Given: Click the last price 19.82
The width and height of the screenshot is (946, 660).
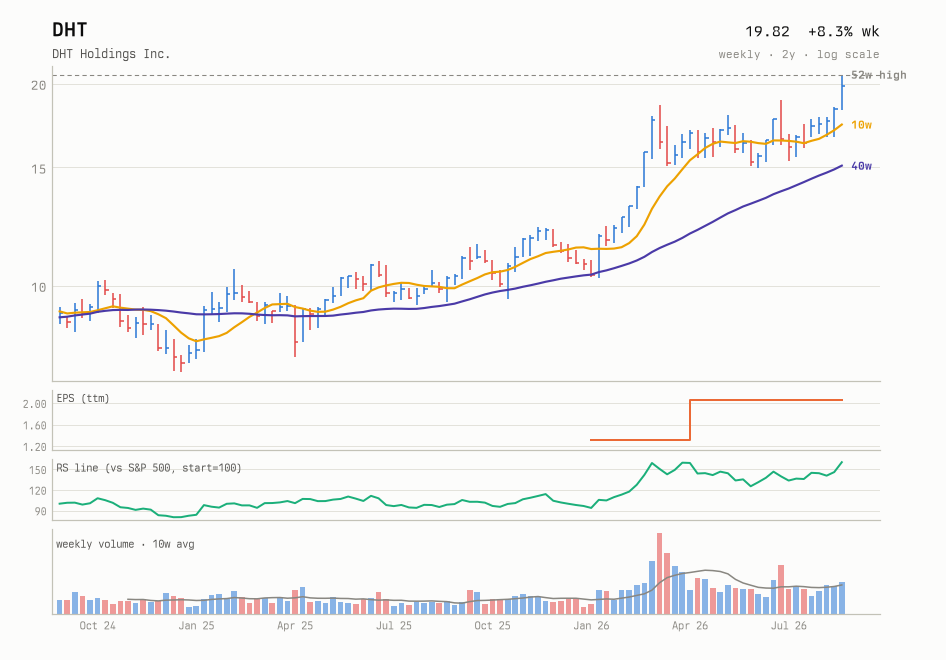Looking at the screenshot, I should 767,31.
